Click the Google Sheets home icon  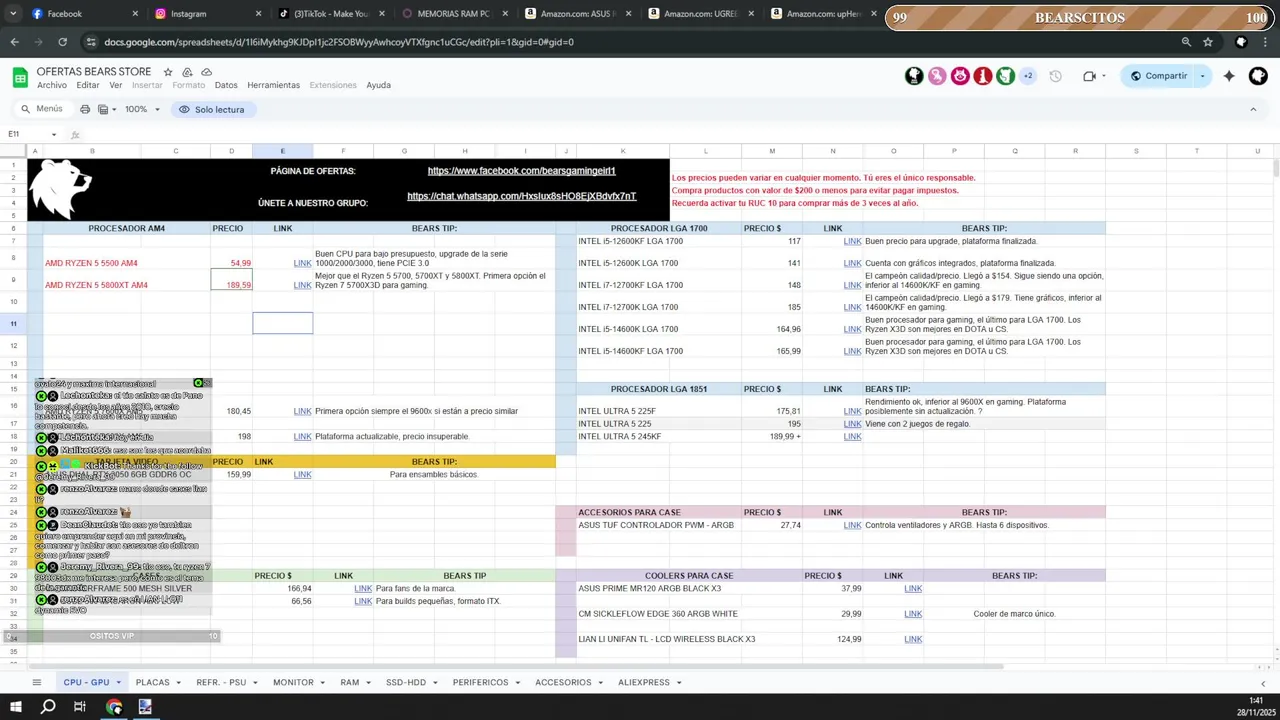tap(20, 77)
